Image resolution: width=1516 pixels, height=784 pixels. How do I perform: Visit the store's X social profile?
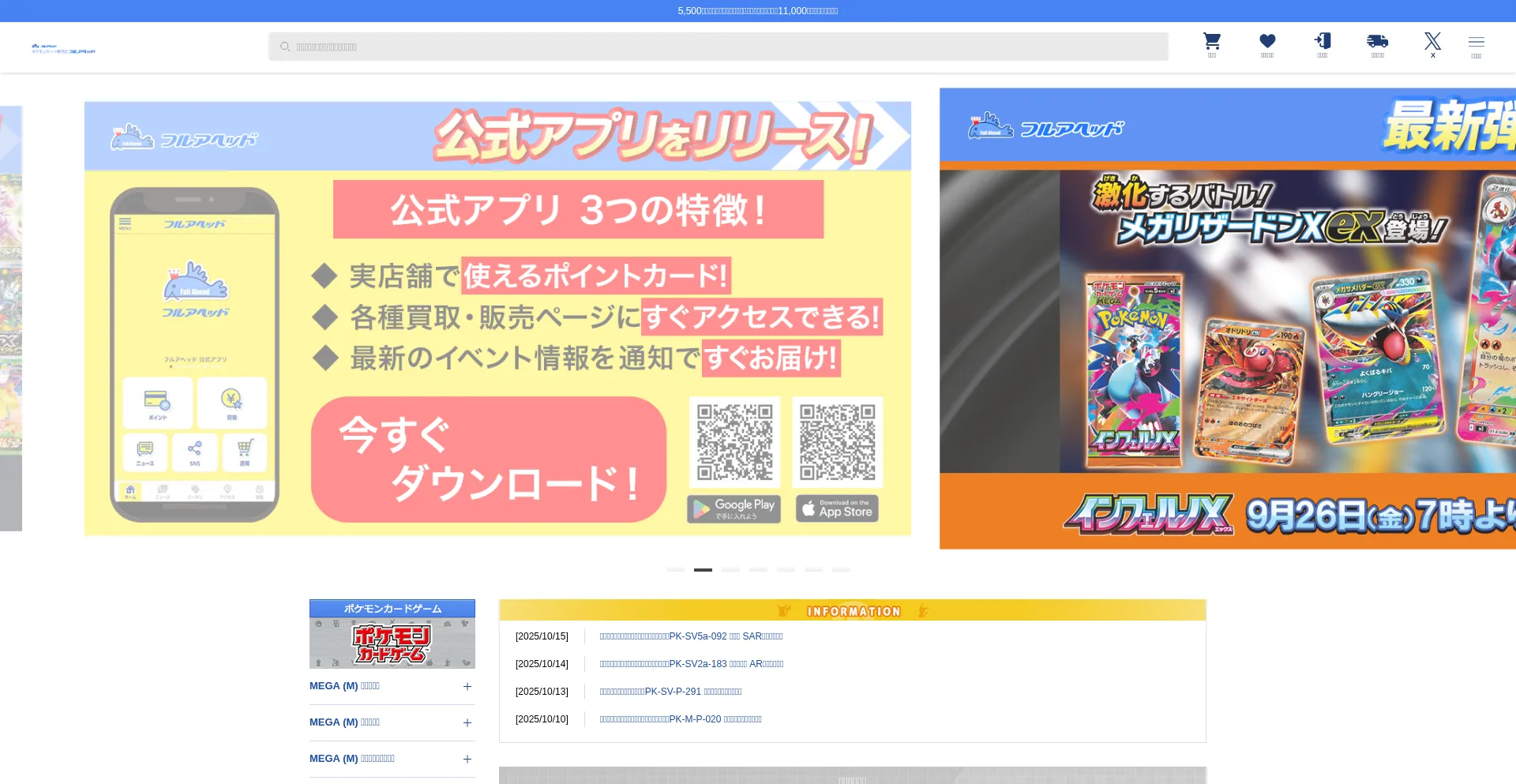[1432, 44]
